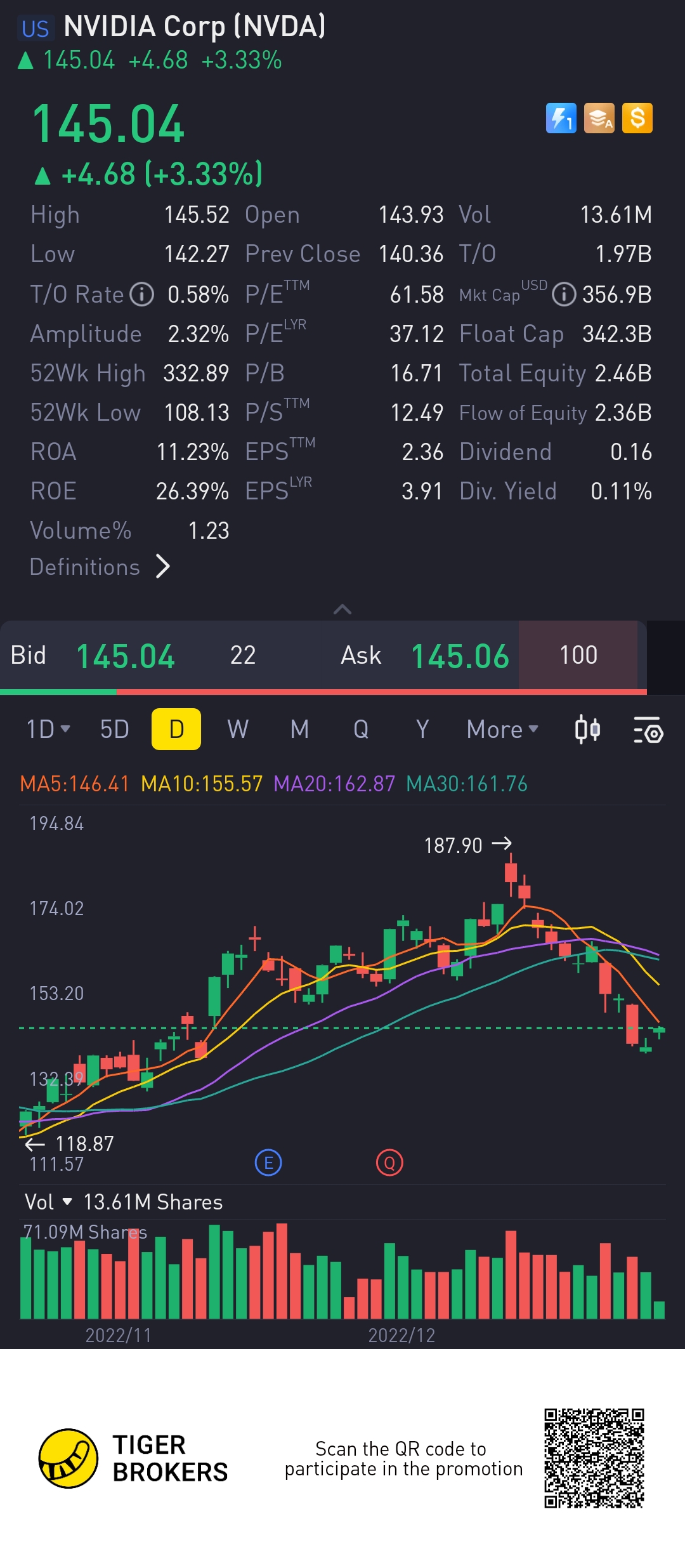
Task: Tap the P/E TTM value 61.58
Action: pyautogui.click(x=417, y=294)
